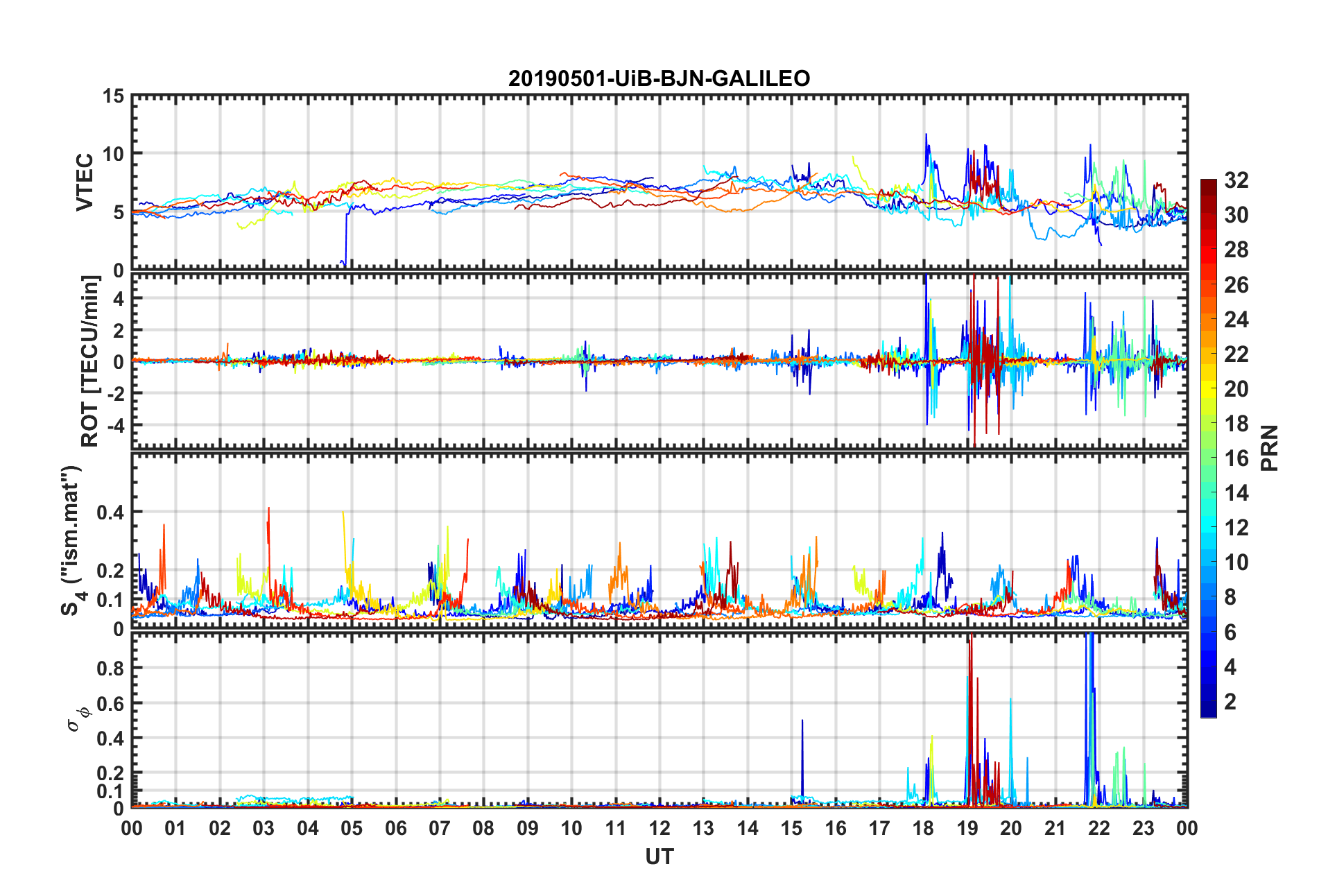Select the VTEC y-axis label
Image resolution: width=1319 pixels, height=896 pixels.
point(85,182)
